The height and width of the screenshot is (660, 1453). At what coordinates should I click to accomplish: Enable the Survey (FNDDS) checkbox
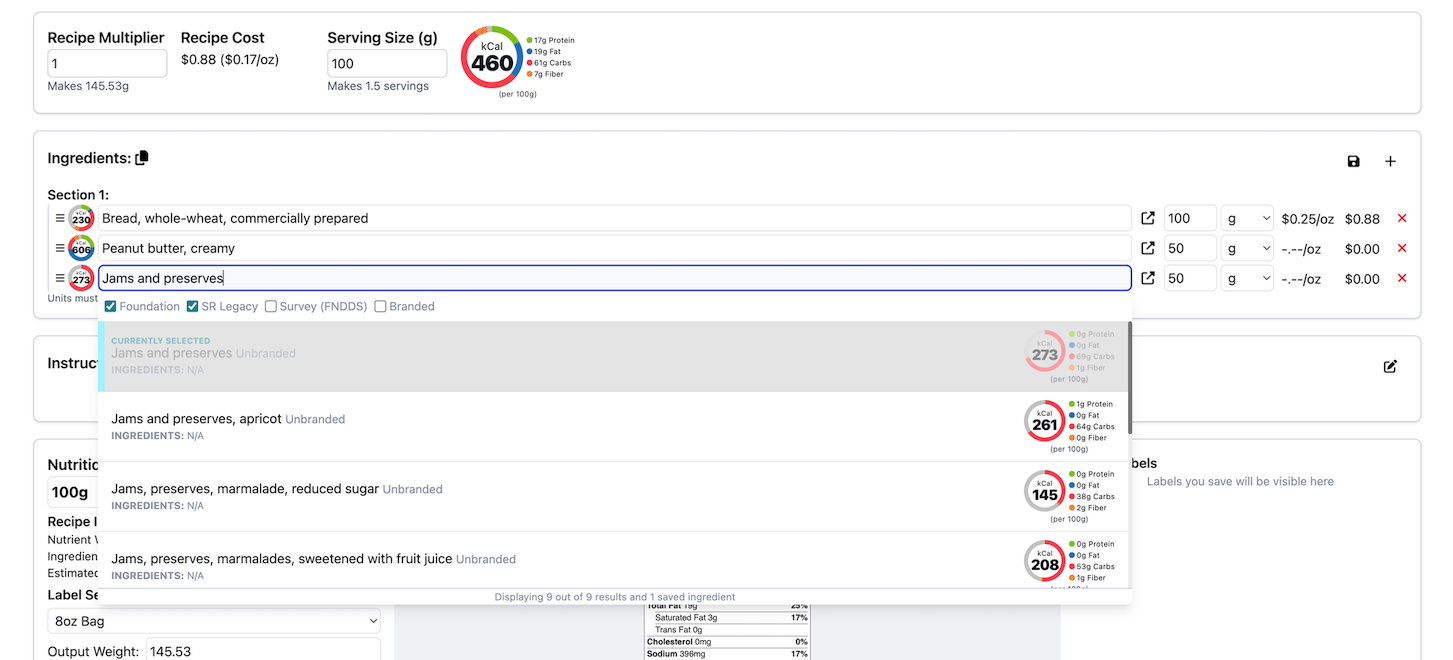(271, 307)
